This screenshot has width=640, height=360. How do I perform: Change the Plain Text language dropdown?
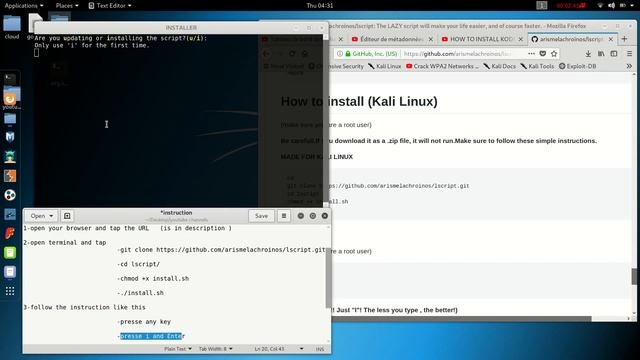[x=178, y=349]
